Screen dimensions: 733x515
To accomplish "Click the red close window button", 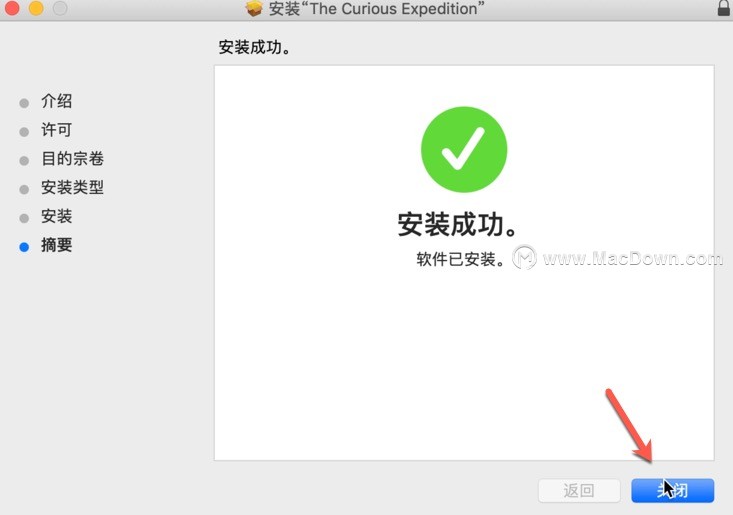I will pyautogui.click(x=11, y=7).
